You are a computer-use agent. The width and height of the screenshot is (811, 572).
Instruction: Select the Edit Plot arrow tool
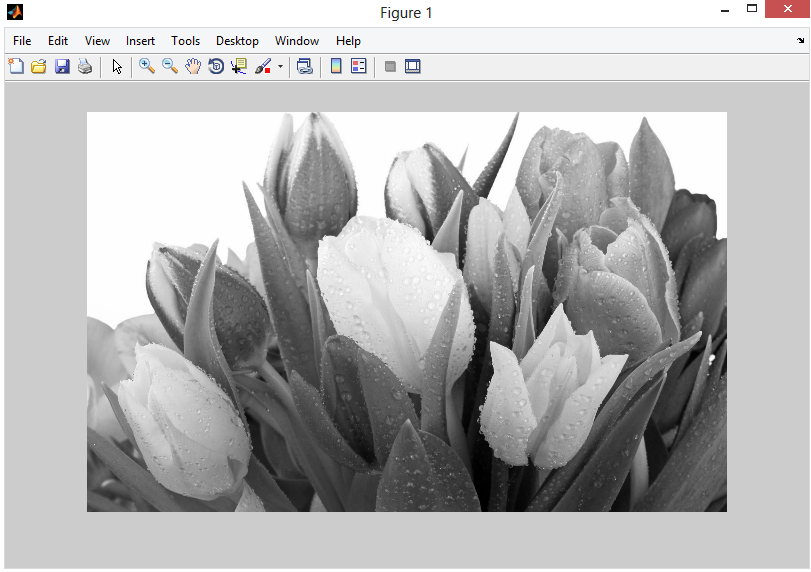[x=117, y=67]
